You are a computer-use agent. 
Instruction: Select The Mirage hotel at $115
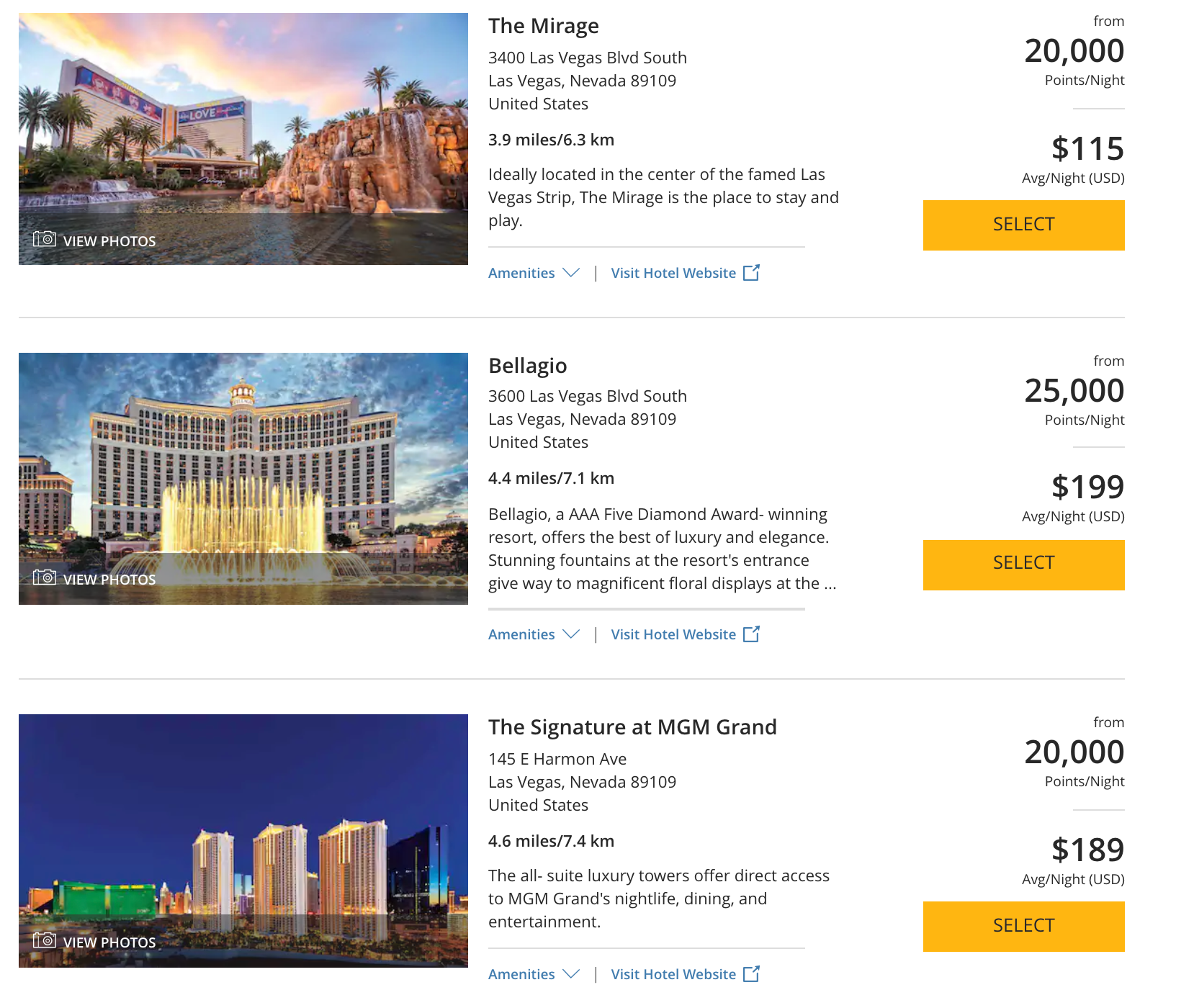point(1023,225)
